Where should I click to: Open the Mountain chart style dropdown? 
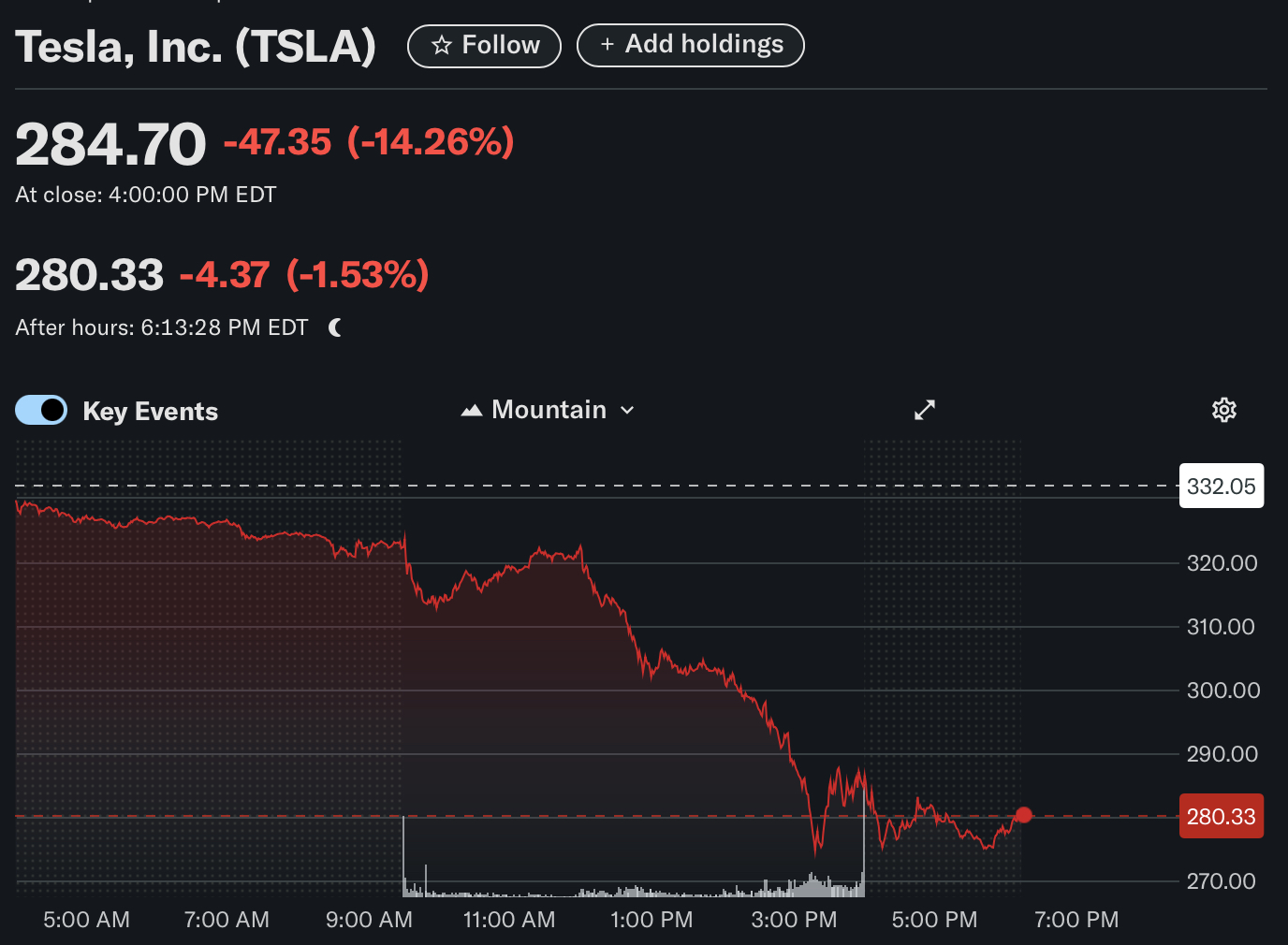coord(548,409)
